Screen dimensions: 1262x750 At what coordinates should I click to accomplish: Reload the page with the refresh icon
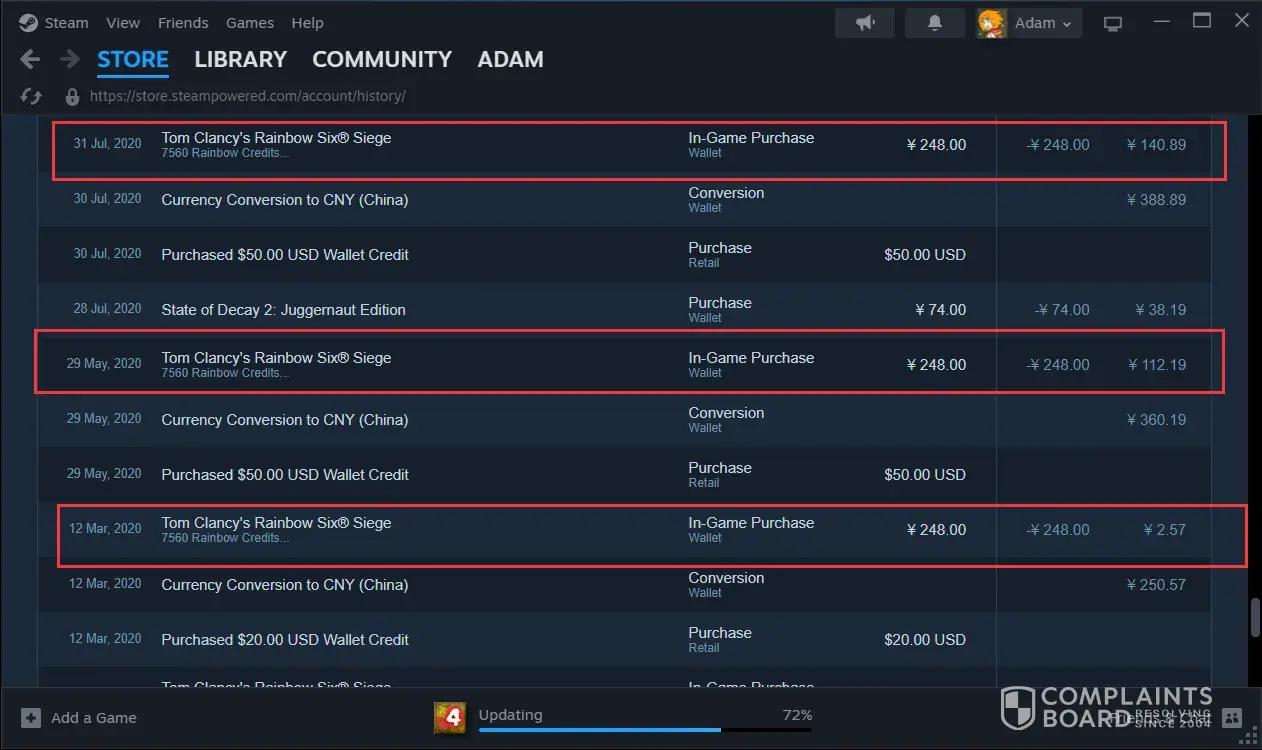point(31,97)
